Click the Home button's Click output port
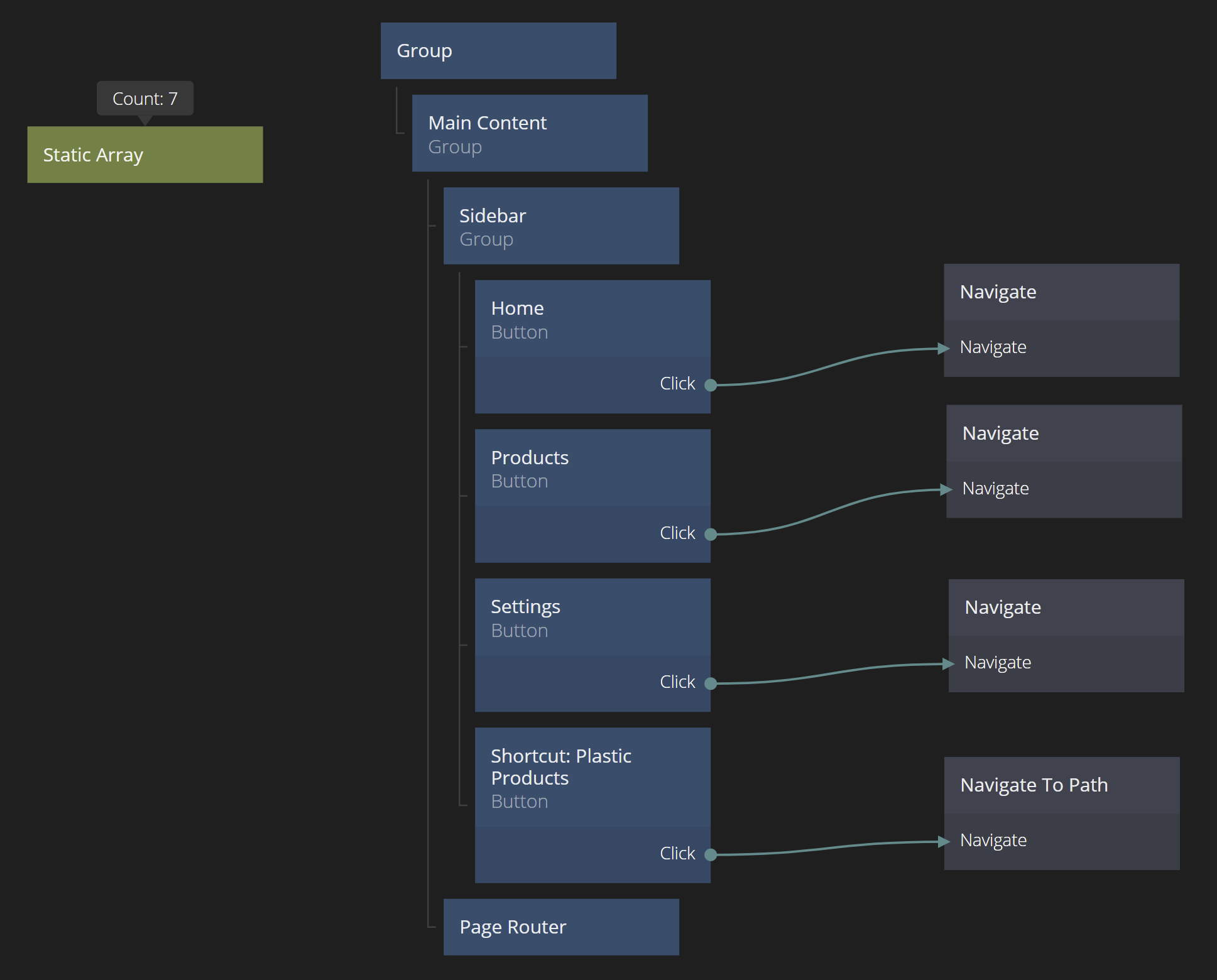 point(711,385)
